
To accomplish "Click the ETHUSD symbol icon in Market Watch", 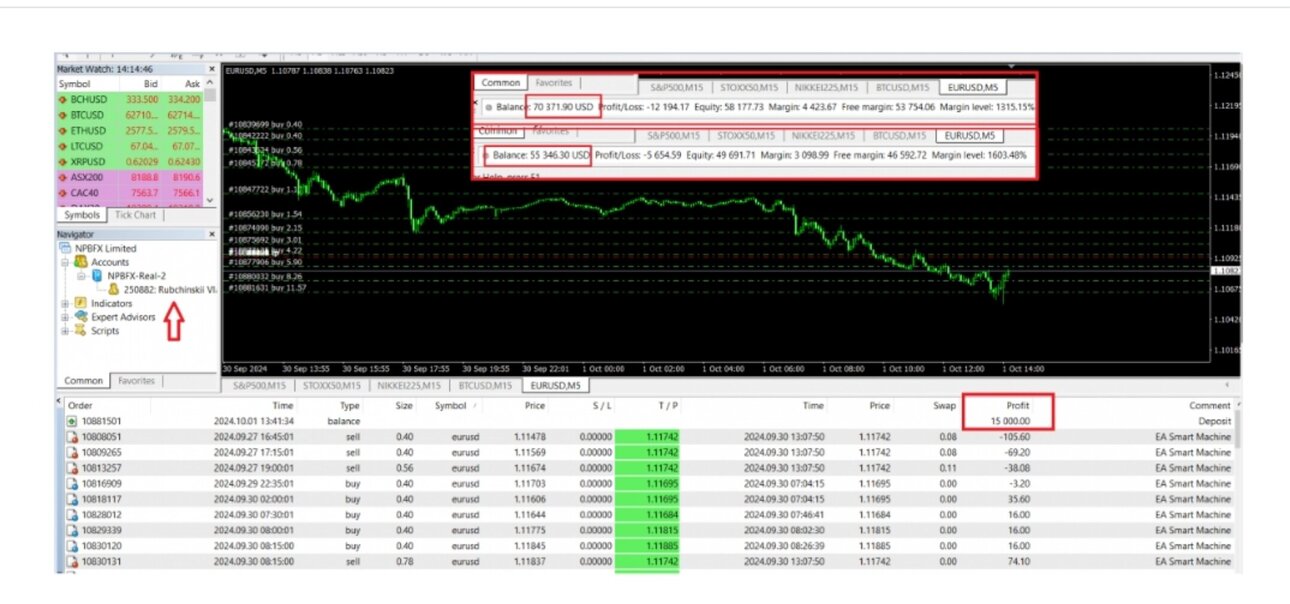I will pos(62,131).
